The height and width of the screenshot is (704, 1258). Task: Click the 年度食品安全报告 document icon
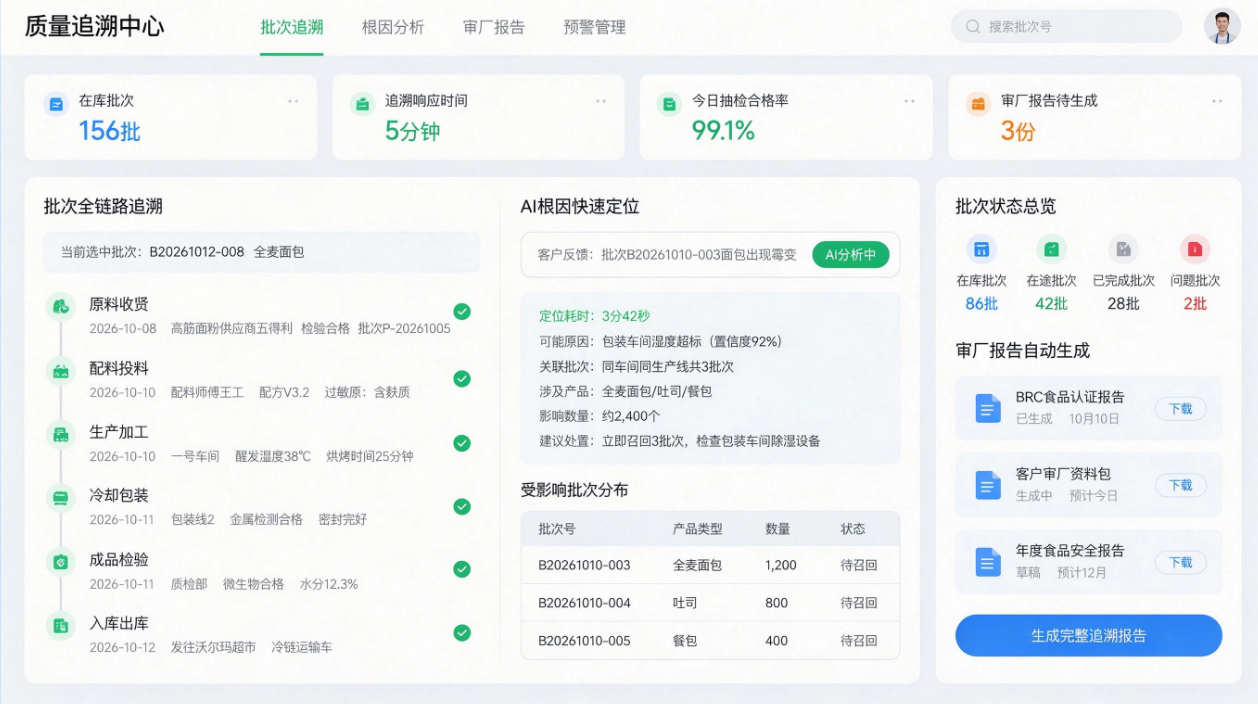pyautogui.click(x=988, y=562)
